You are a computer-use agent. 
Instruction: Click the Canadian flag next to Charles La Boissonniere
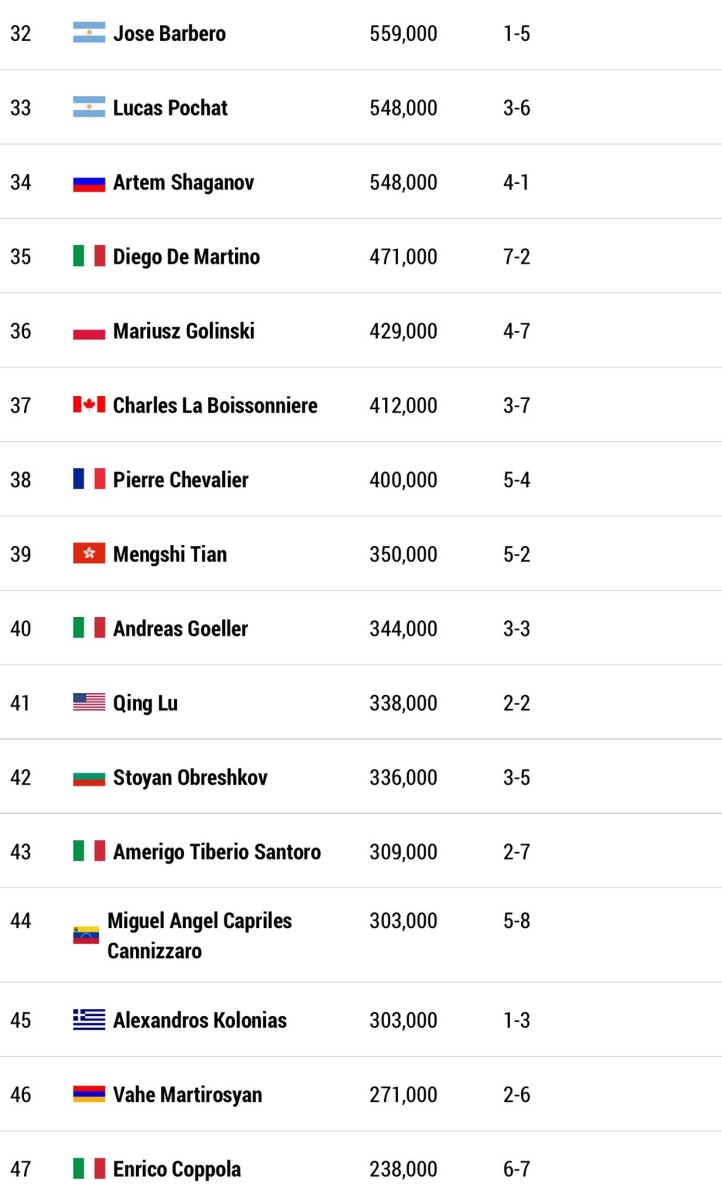pos(89,405)
